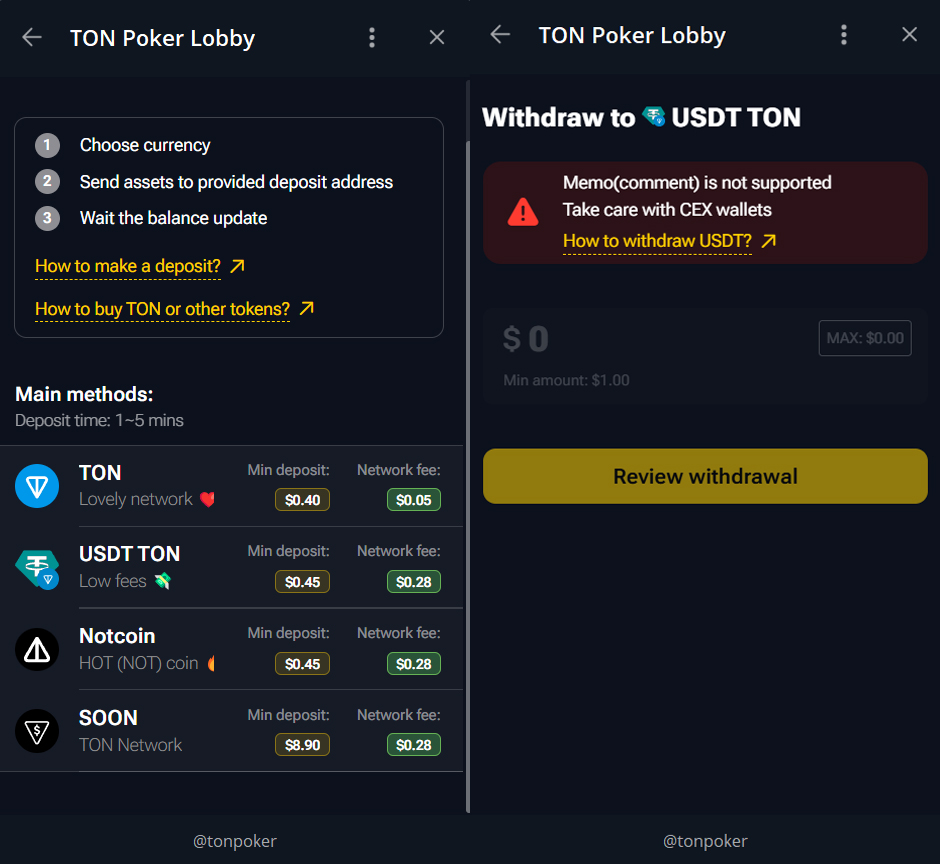Click Tether icon in Withdraw heading
This screenshot has height=864, width=940.
pyautogui.click(x=653, y=117)
